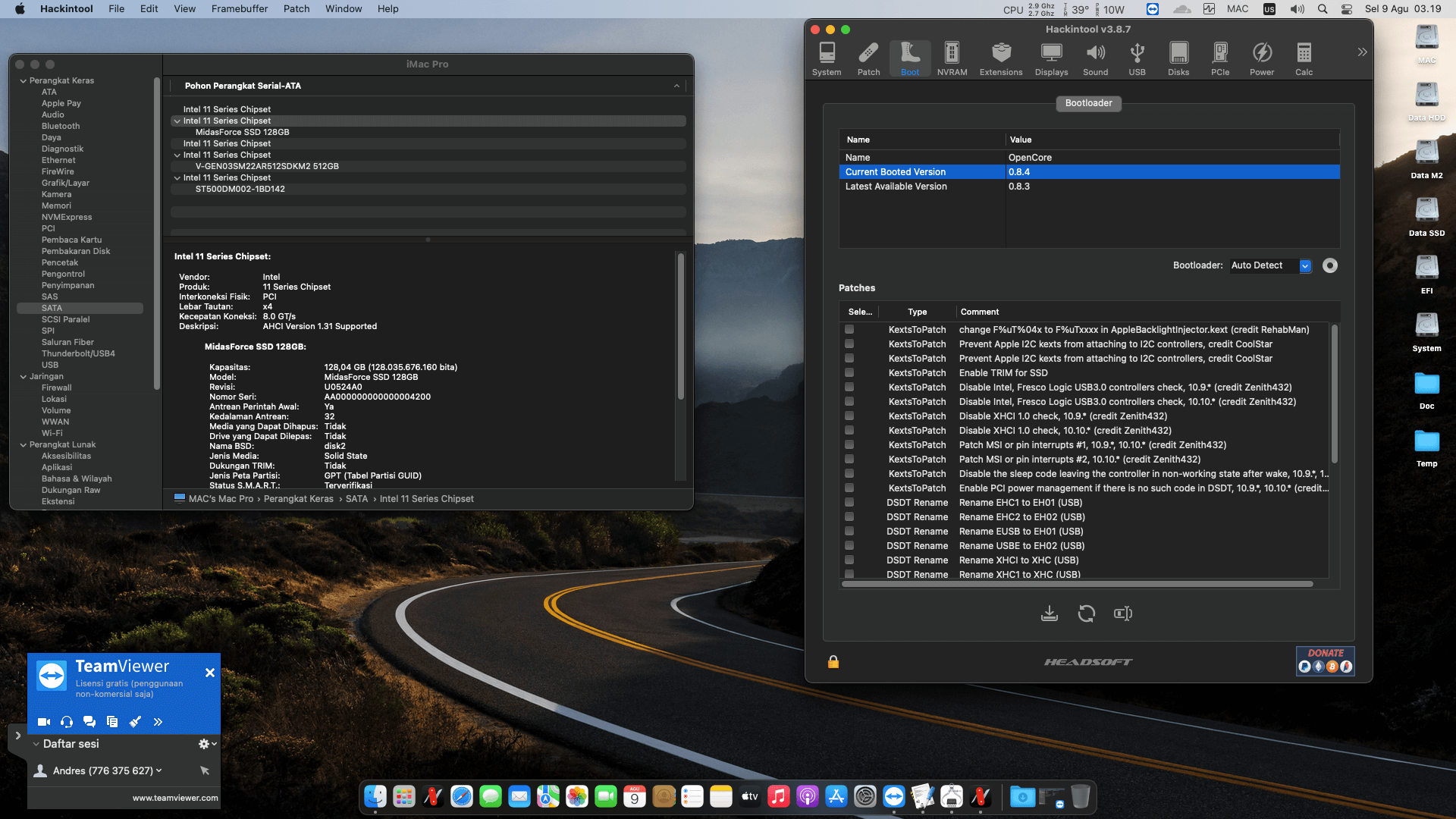
Task: Click the padlock icon in Hackintool
Action: coord(833,662)
